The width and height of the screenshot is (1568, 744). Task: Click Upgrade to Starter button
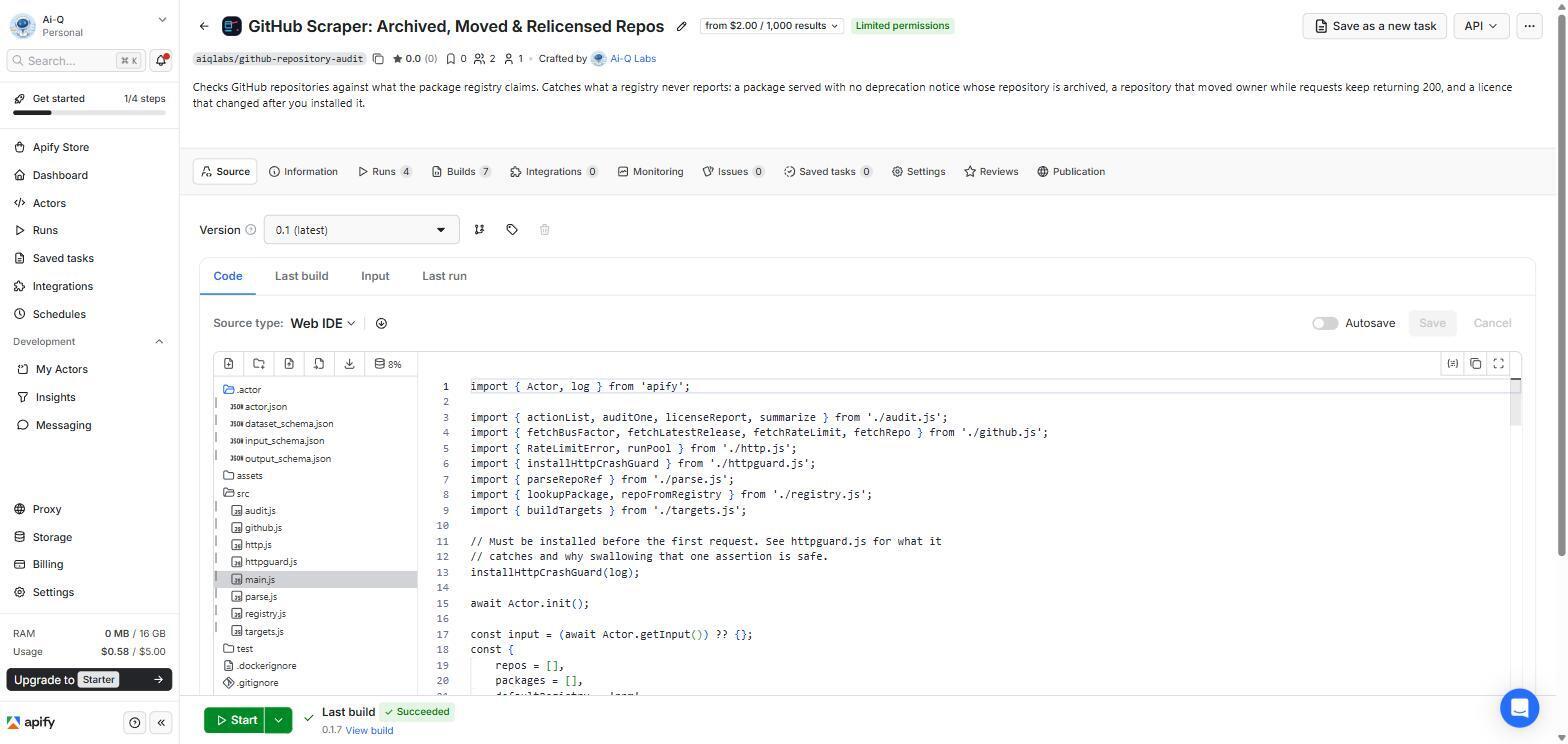pos(89,680)
